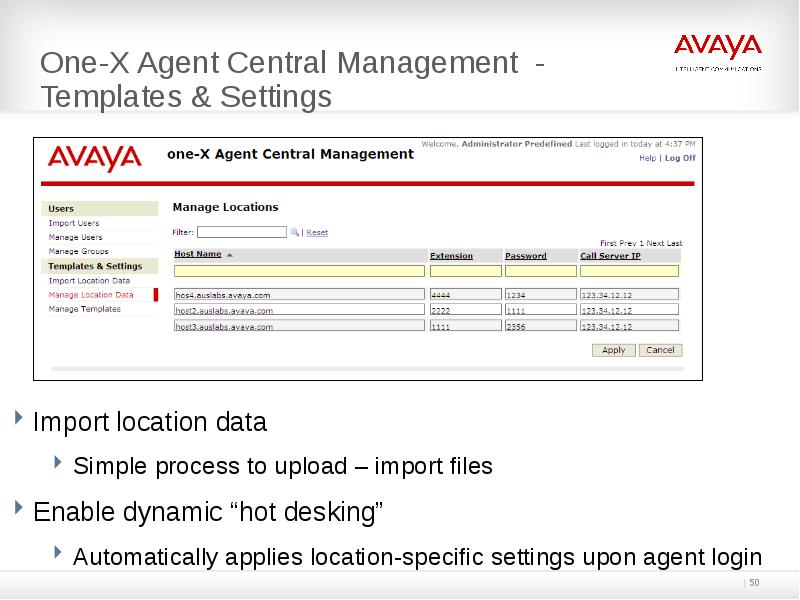This screenshot has height=600, width=800.
Task: Click the Help link
Action: click(x=647, y=158)
